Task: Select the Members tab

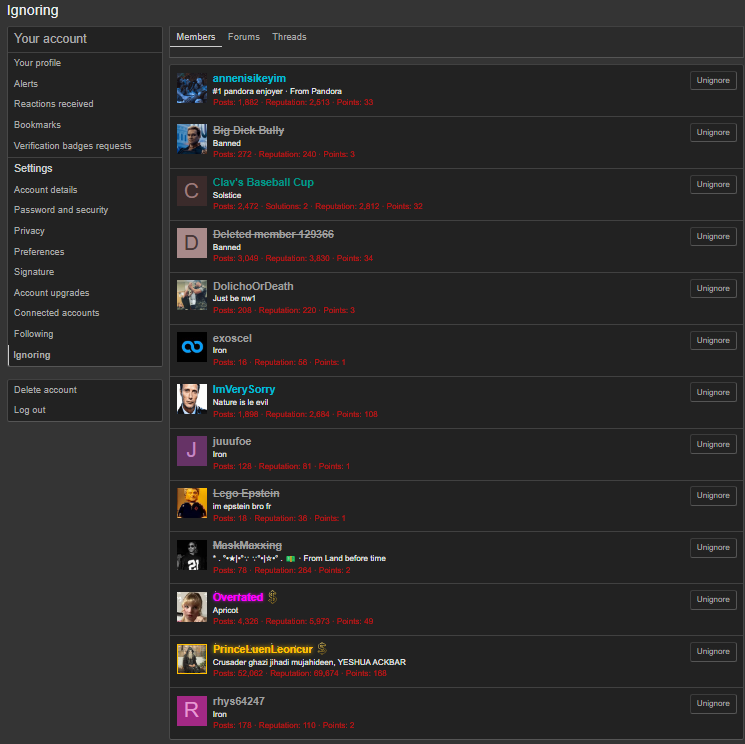Action: coord(196,37)
